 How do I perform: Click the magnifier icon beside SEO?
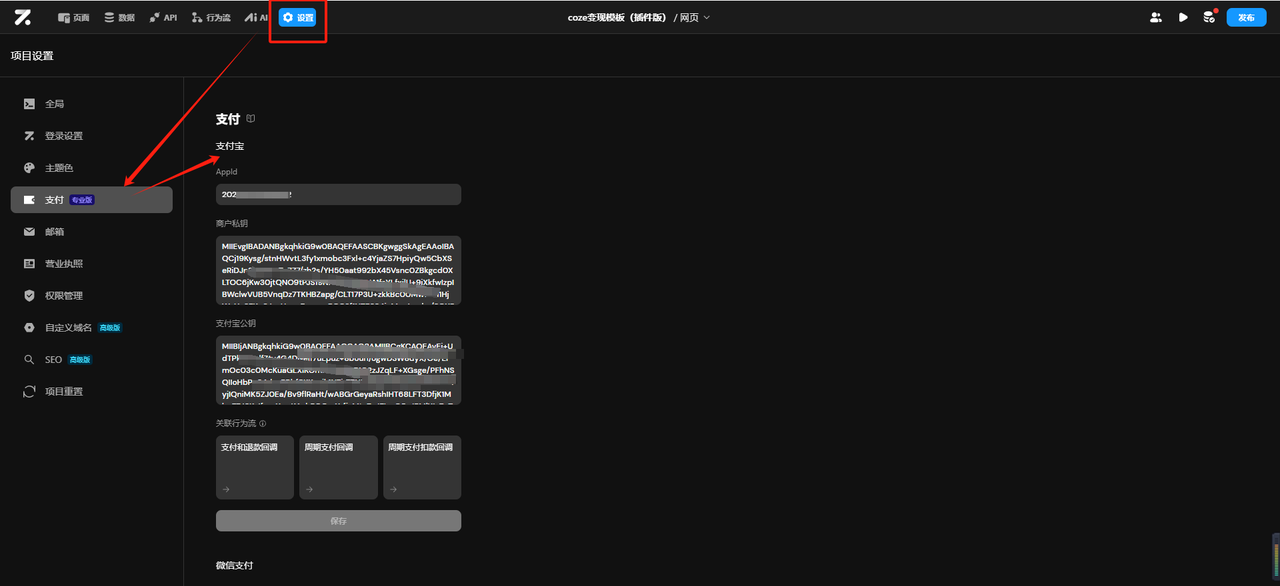(30, 360)
